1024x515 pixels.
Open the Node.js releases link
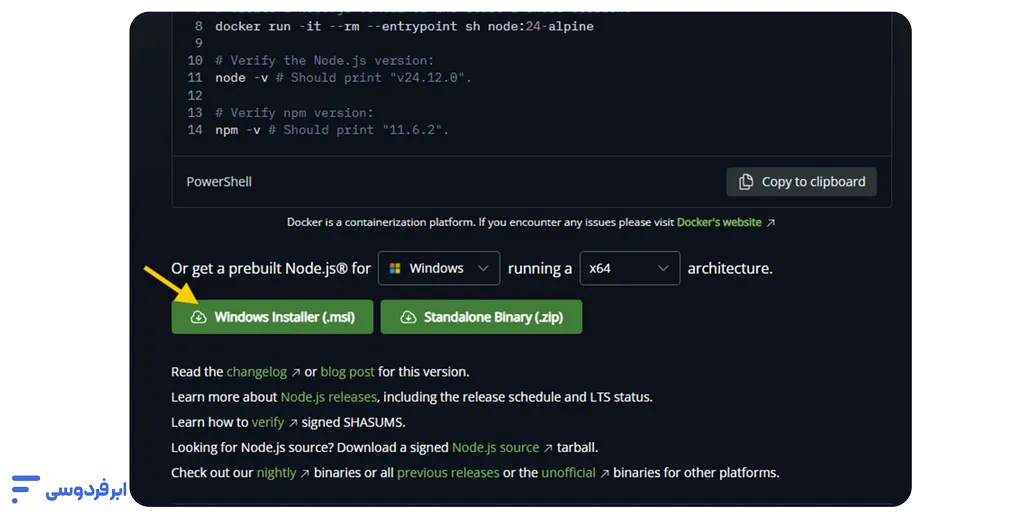[x=328, y=397]
